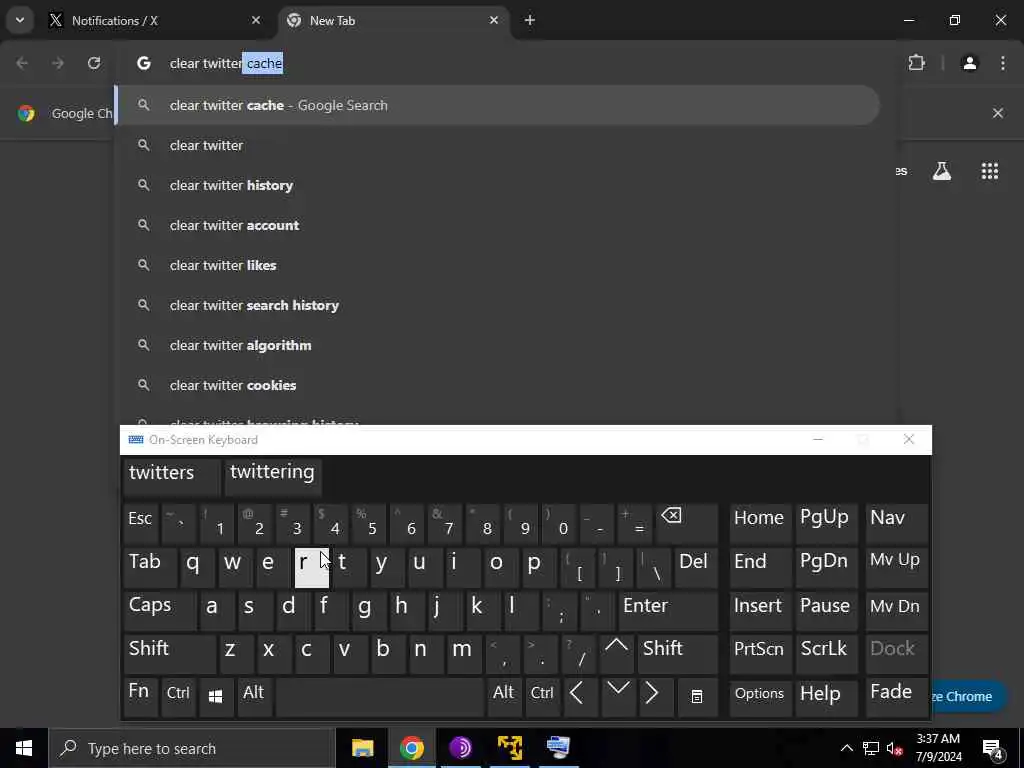Choose the 'clear twitter history' suggestion
The height and width of the screenshot is (768, 1024).
[x=498, y=185]
